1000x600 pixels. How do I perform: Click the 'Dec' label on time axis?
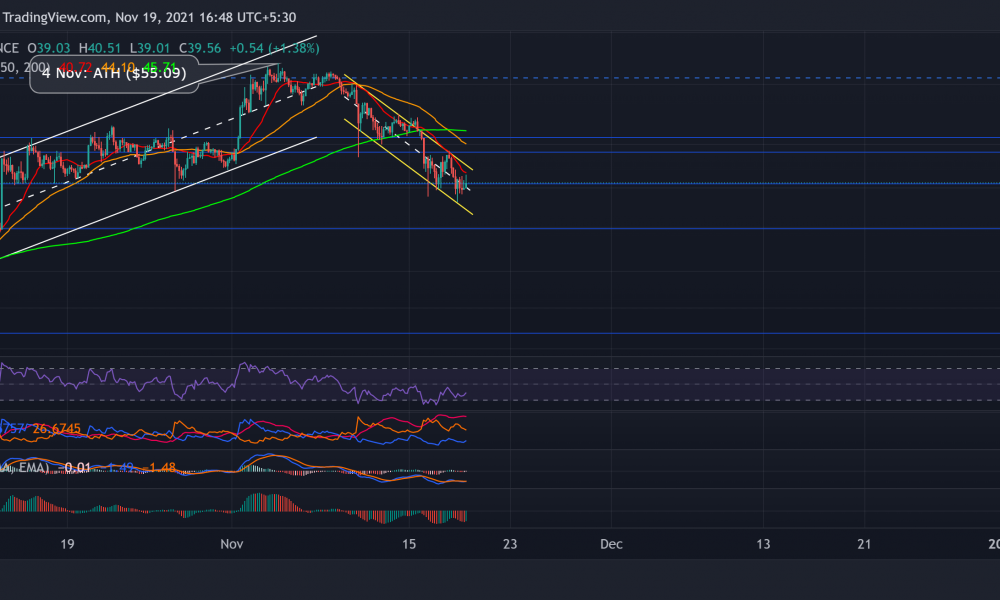click(611, 544)
